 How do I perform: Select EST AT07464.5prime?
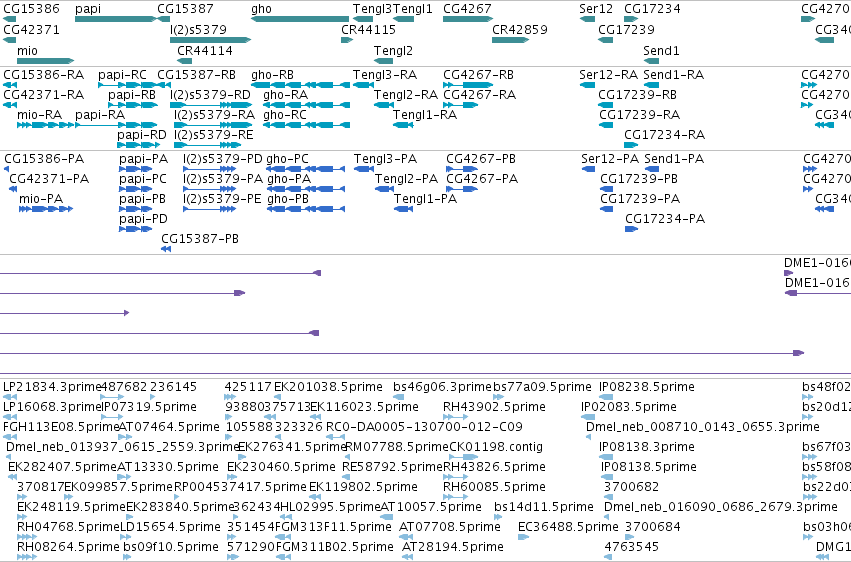point(124,437)
